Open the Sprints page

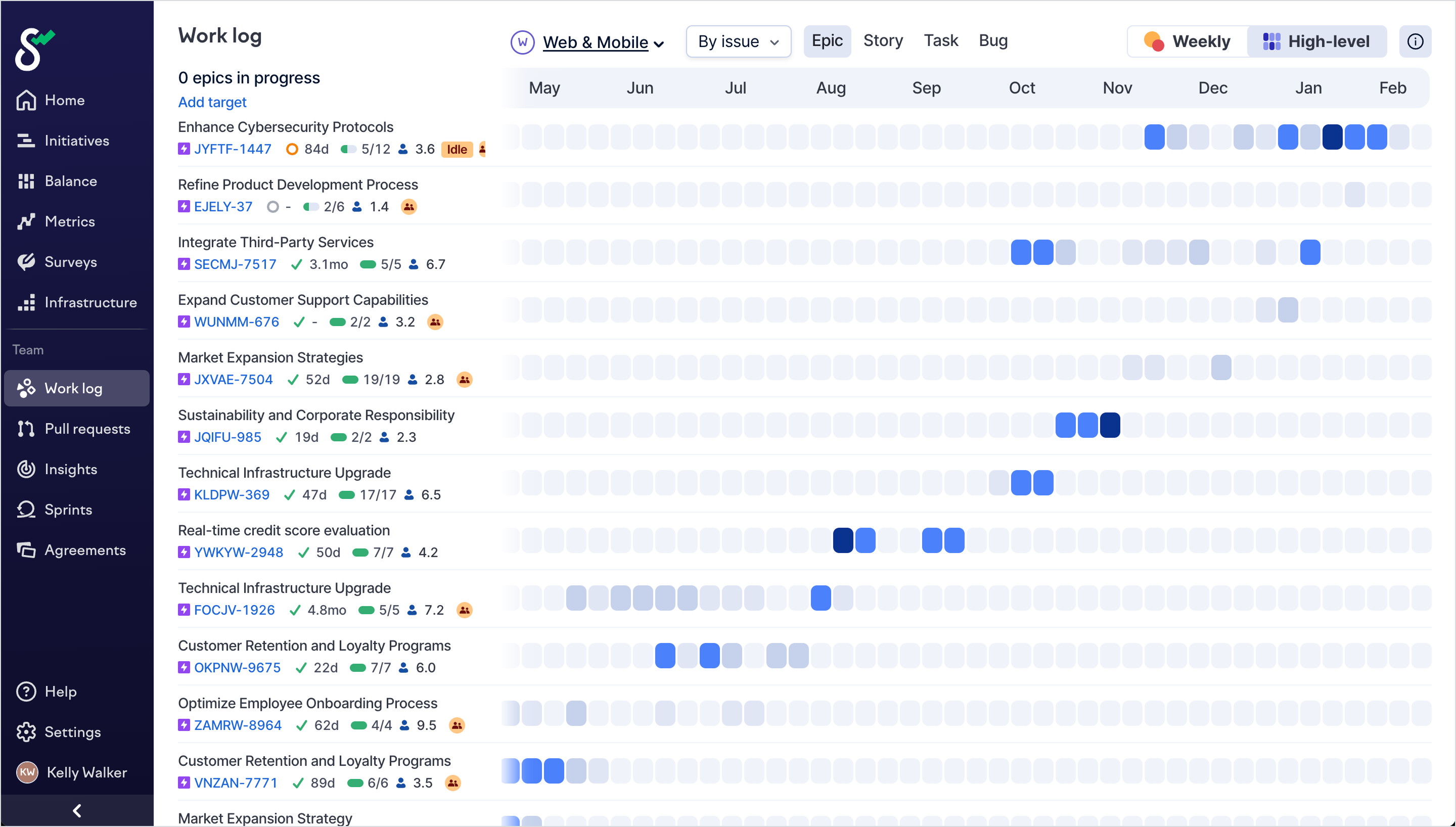point(68,509)
